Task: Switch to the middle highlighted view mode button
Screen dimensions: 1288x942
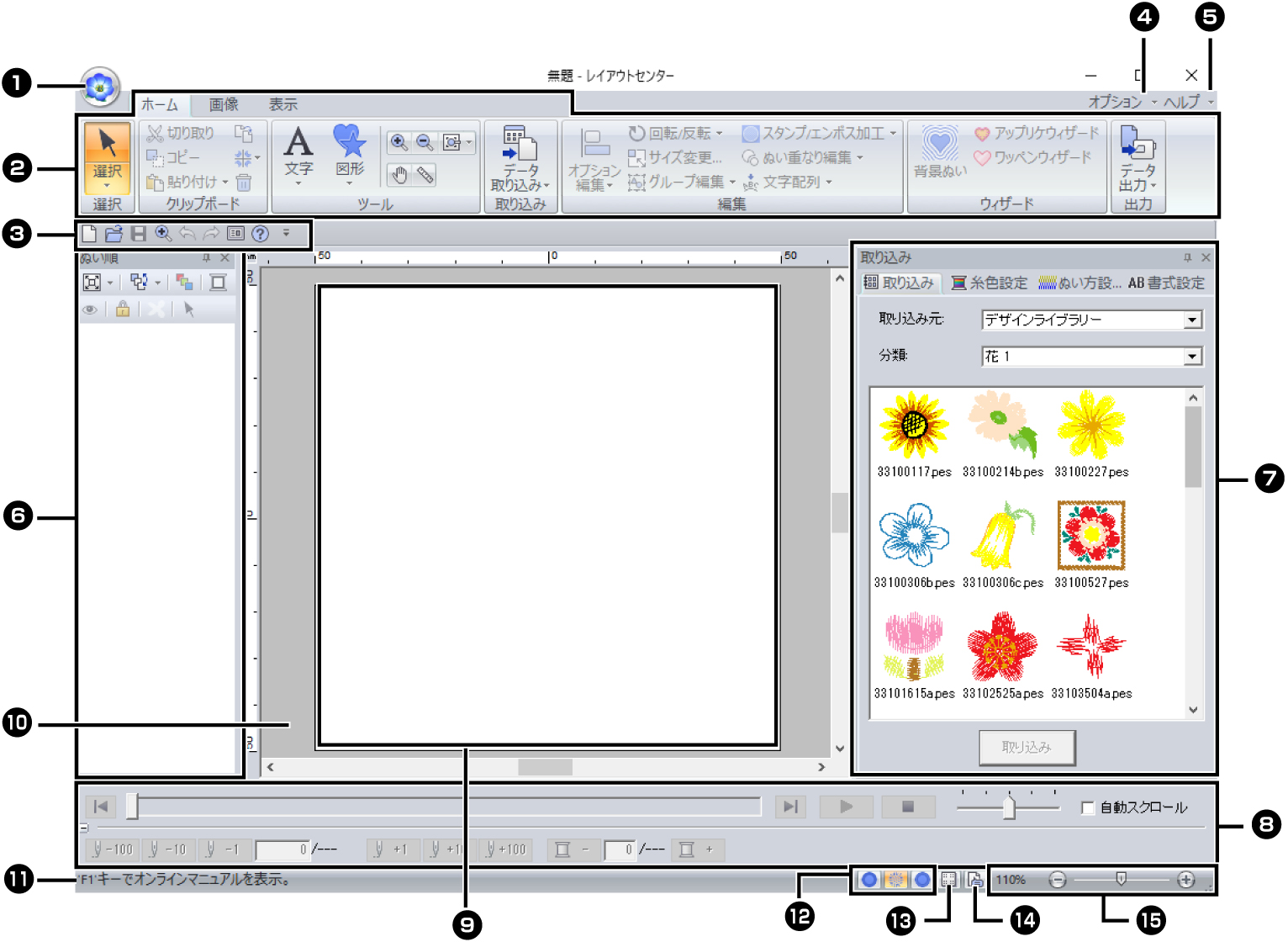Action: [896, 880]
